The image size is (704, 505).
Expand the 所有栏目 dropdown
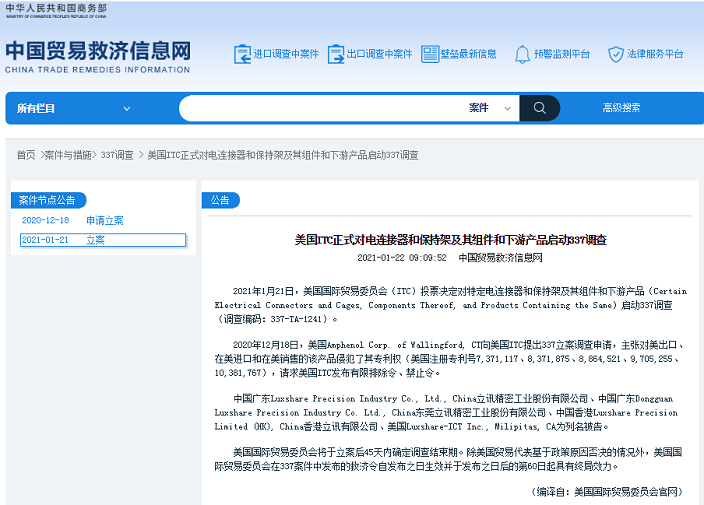coord(74,108)
